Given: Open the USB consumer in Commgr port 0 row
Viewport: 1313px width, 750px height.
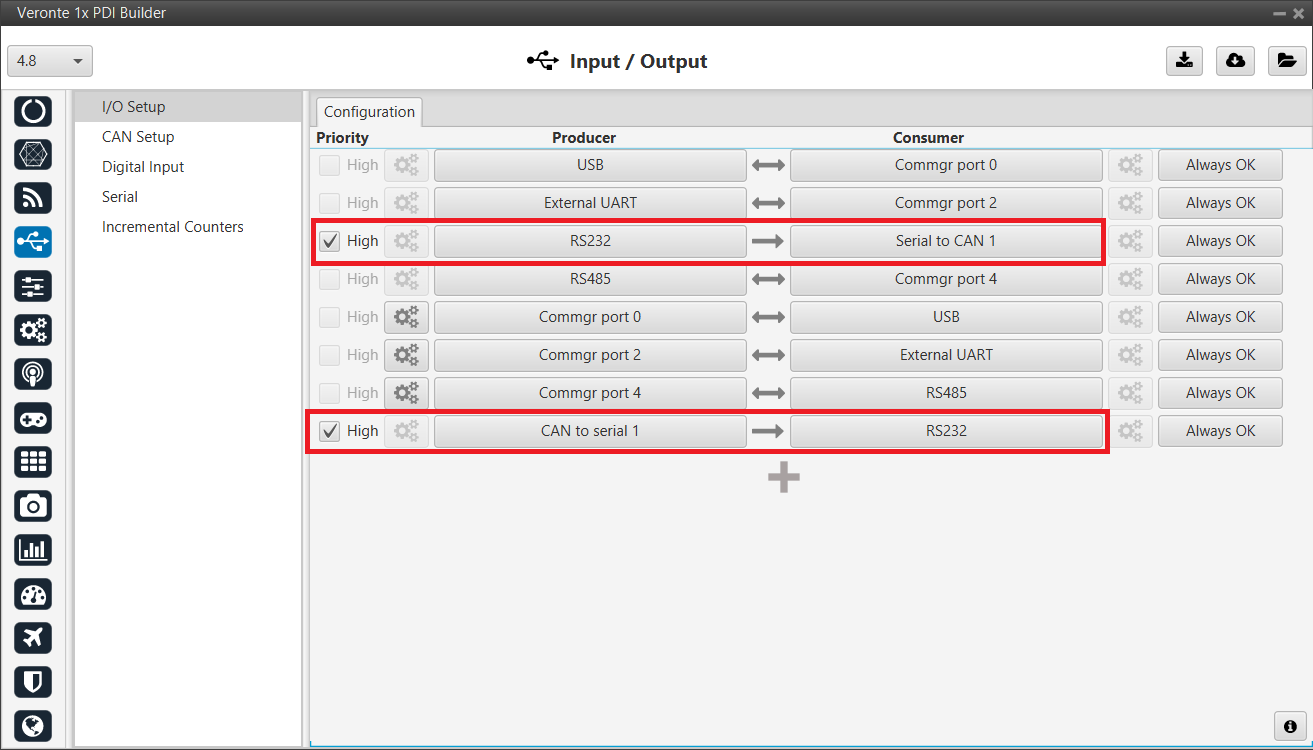Looking at the screenshot, I should (946, 317).
